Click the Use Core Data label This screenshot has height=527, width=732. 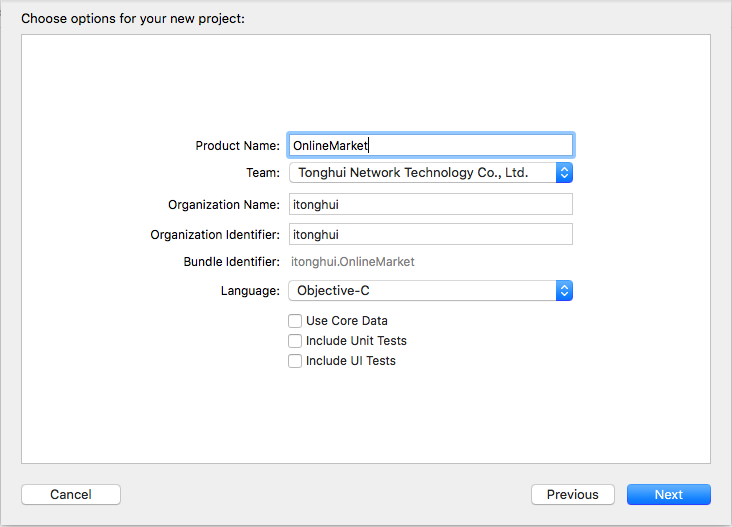point(347,321)
